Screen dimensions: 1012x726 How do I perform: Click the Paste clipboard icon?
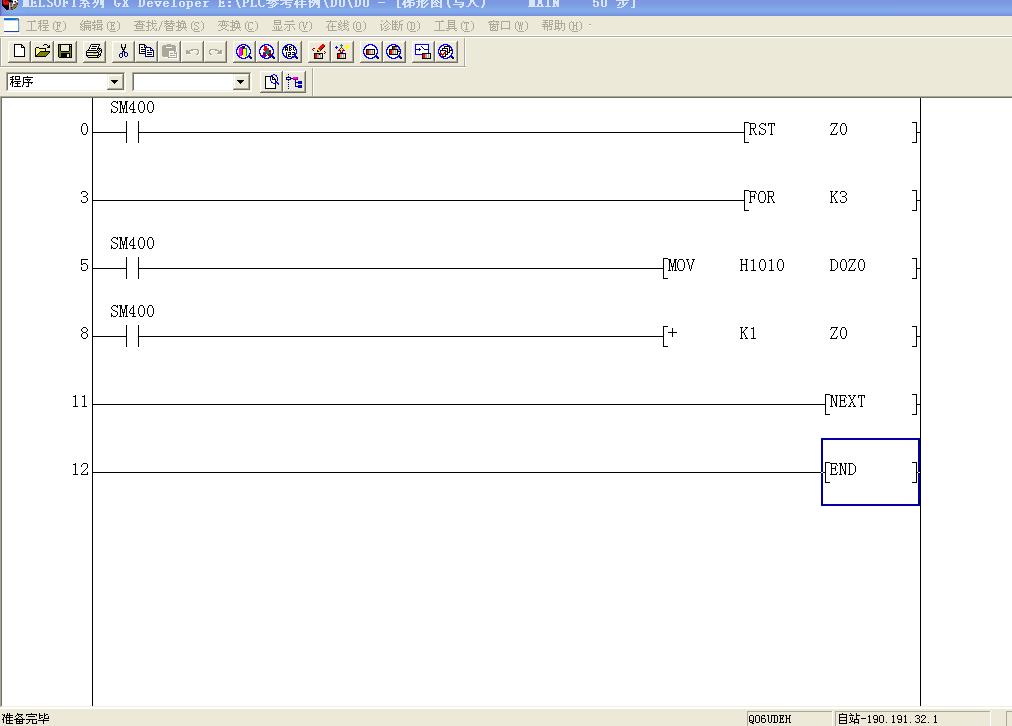[x=169, y=52]
